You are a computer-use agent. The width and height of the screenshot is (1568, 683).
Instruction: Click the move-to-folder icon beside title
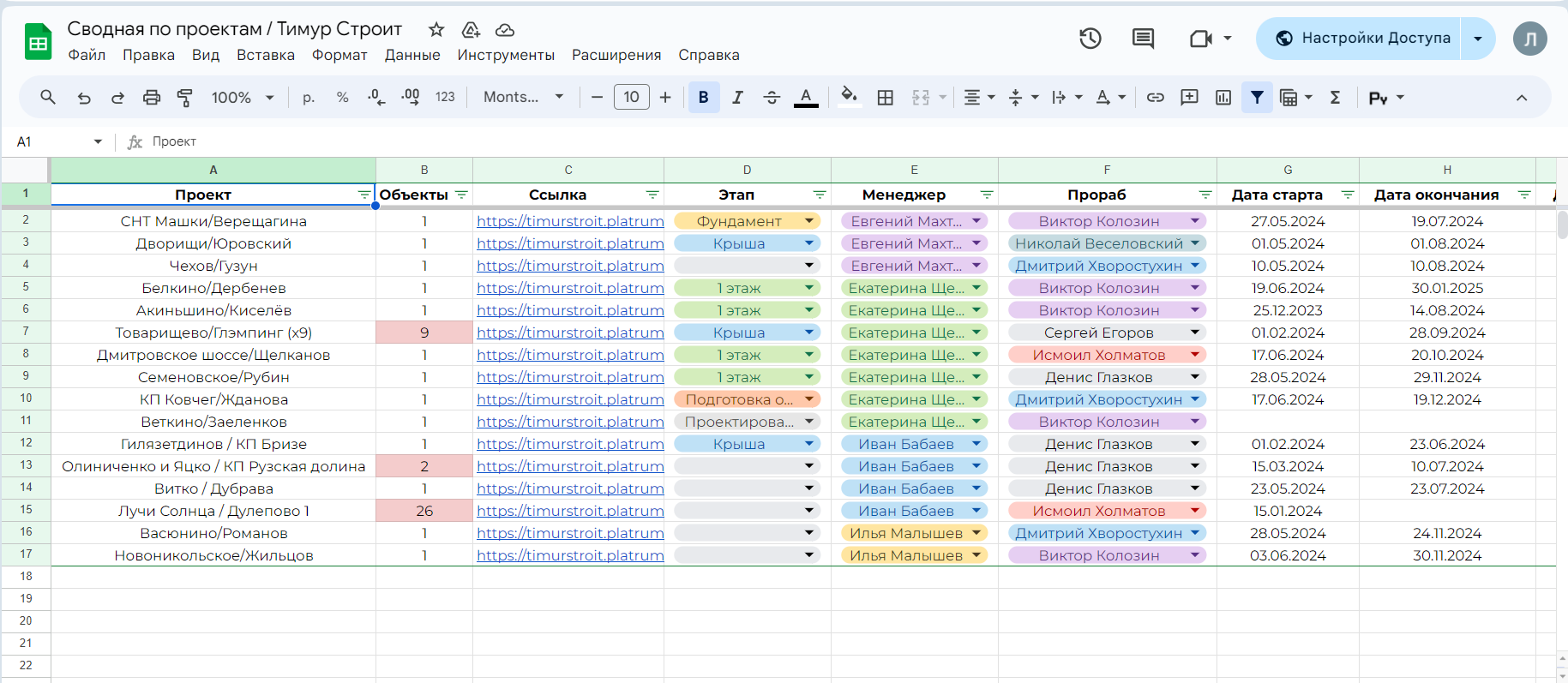[x=471, y=30]
